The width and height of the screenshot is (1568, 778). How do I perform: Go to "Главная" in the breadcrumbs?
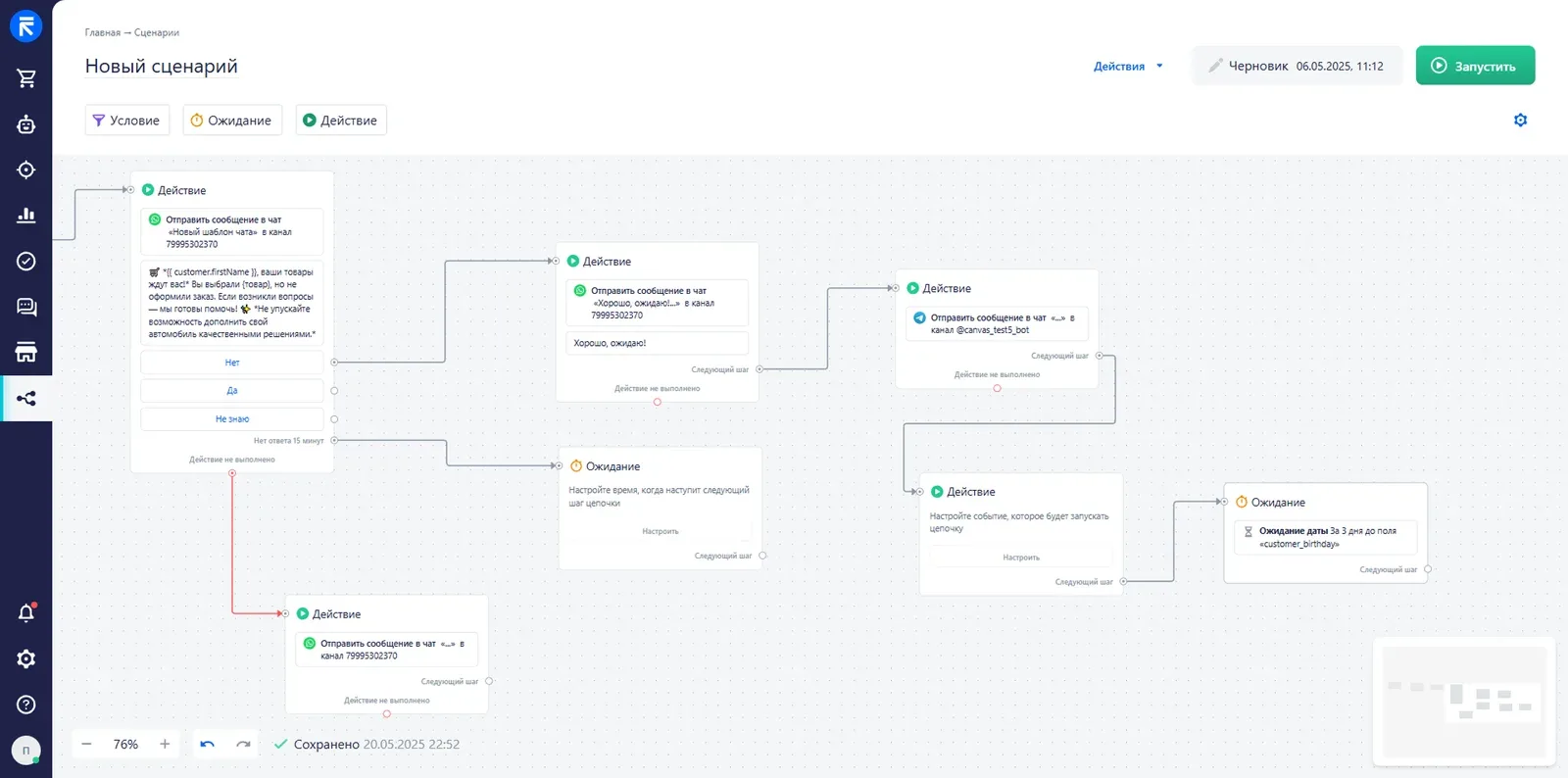pos(102,32)
